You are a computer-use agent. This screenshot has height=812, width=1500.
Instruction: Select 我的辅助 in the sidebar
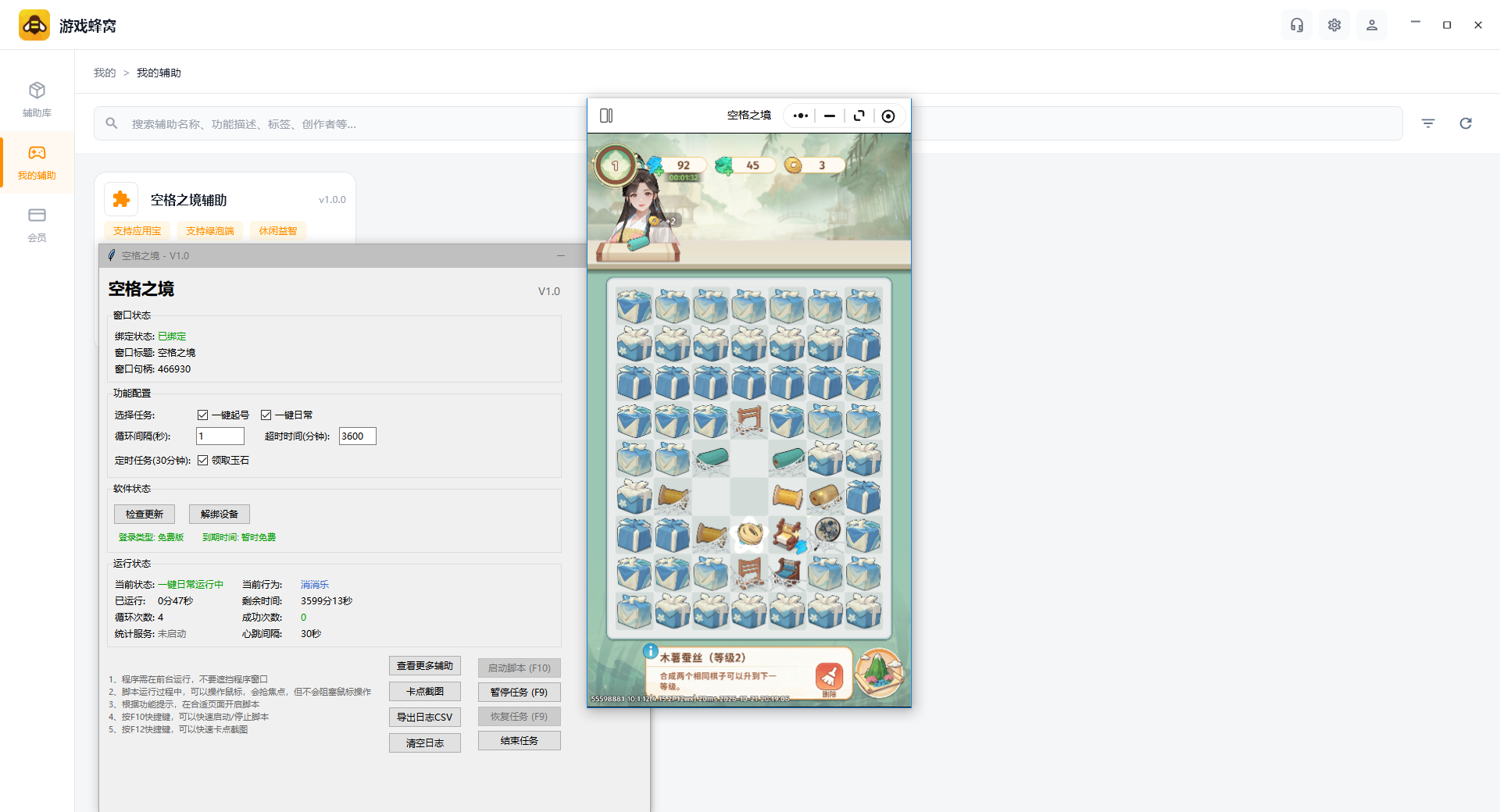37,162
